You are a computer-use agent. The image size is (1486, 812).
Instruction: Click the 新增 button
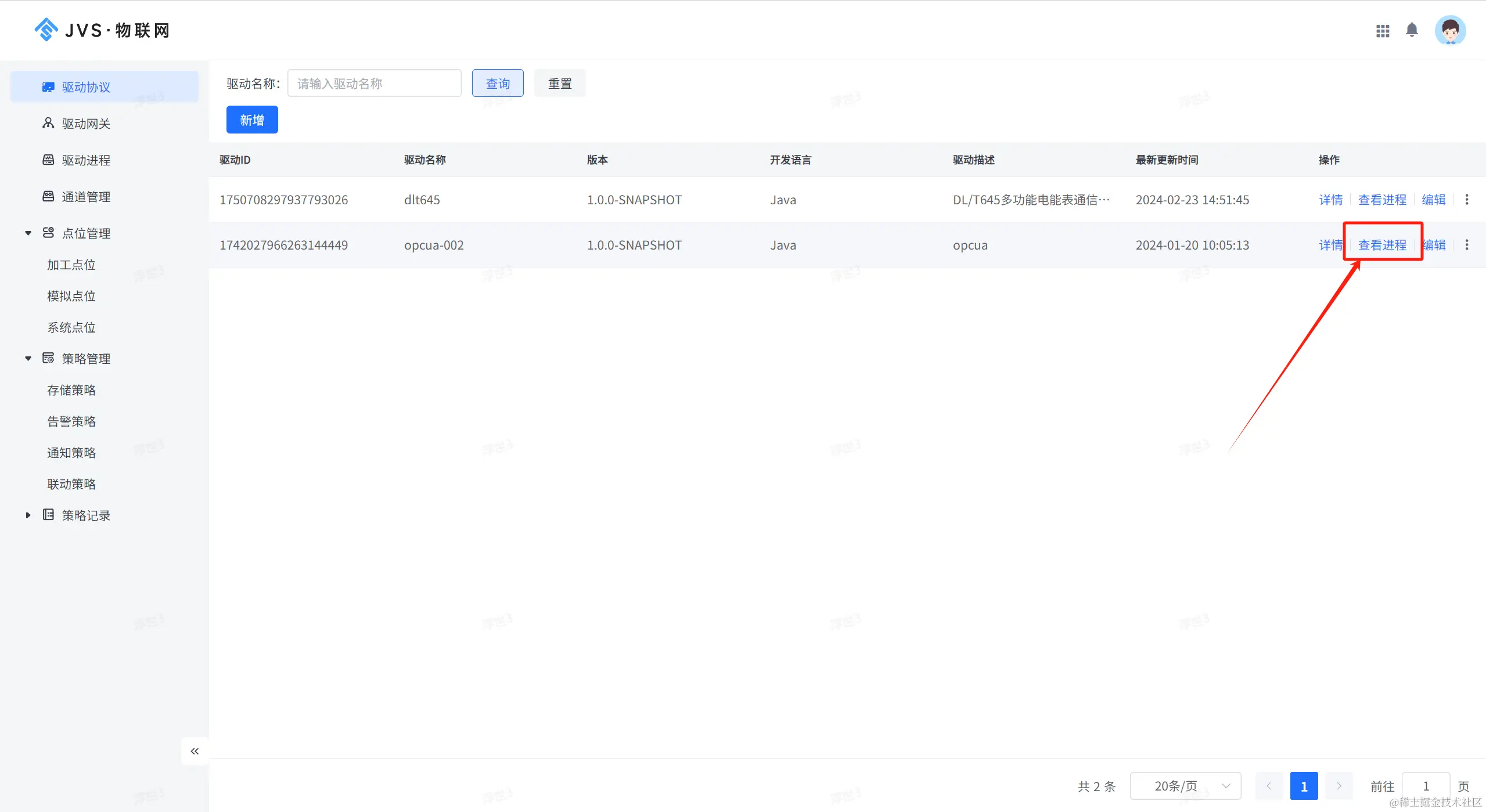pos(252,120)
